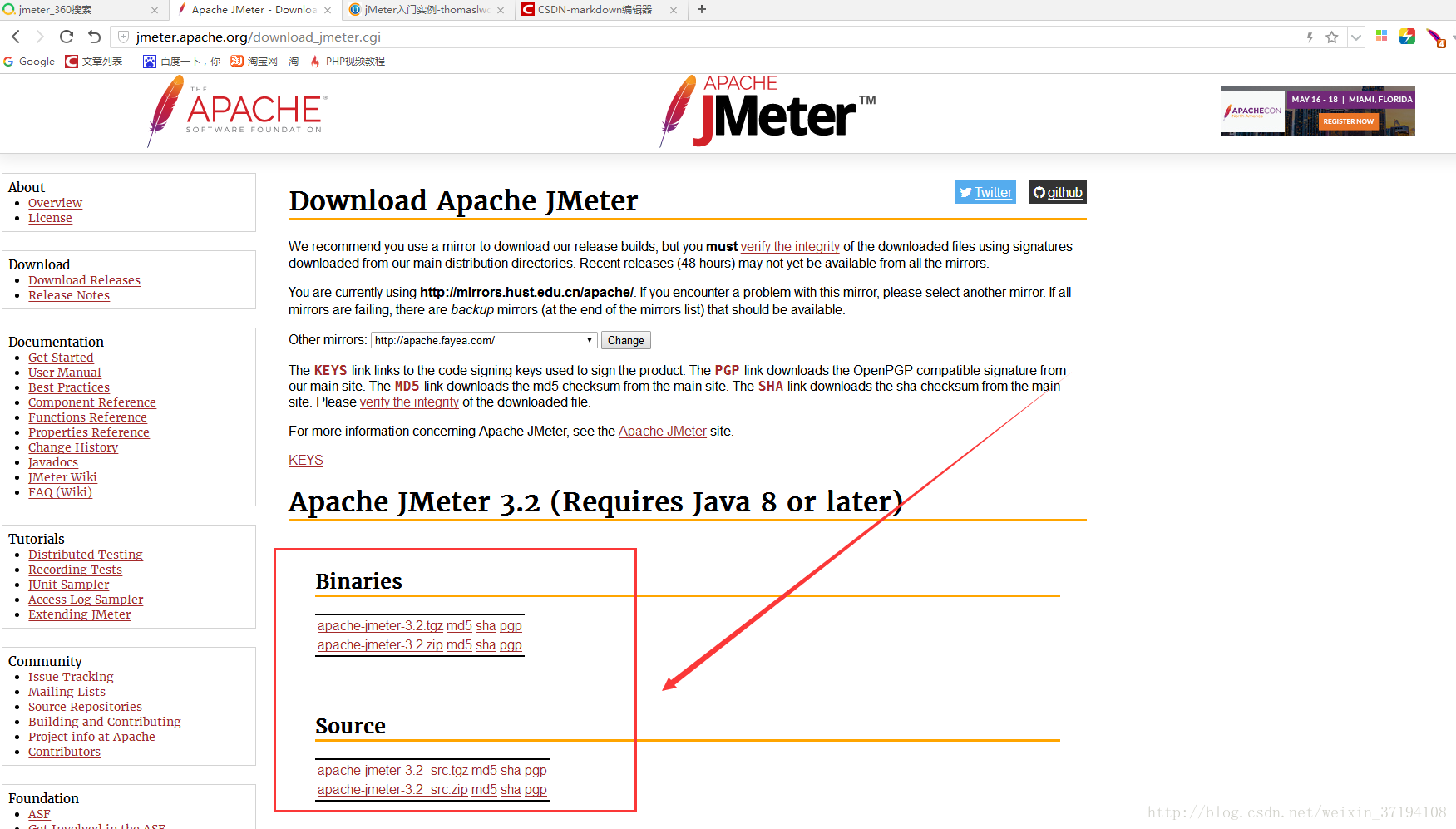Click the colorful lightning bolt extension icon
The image size is (1456, 829).
click(1407, 36)
